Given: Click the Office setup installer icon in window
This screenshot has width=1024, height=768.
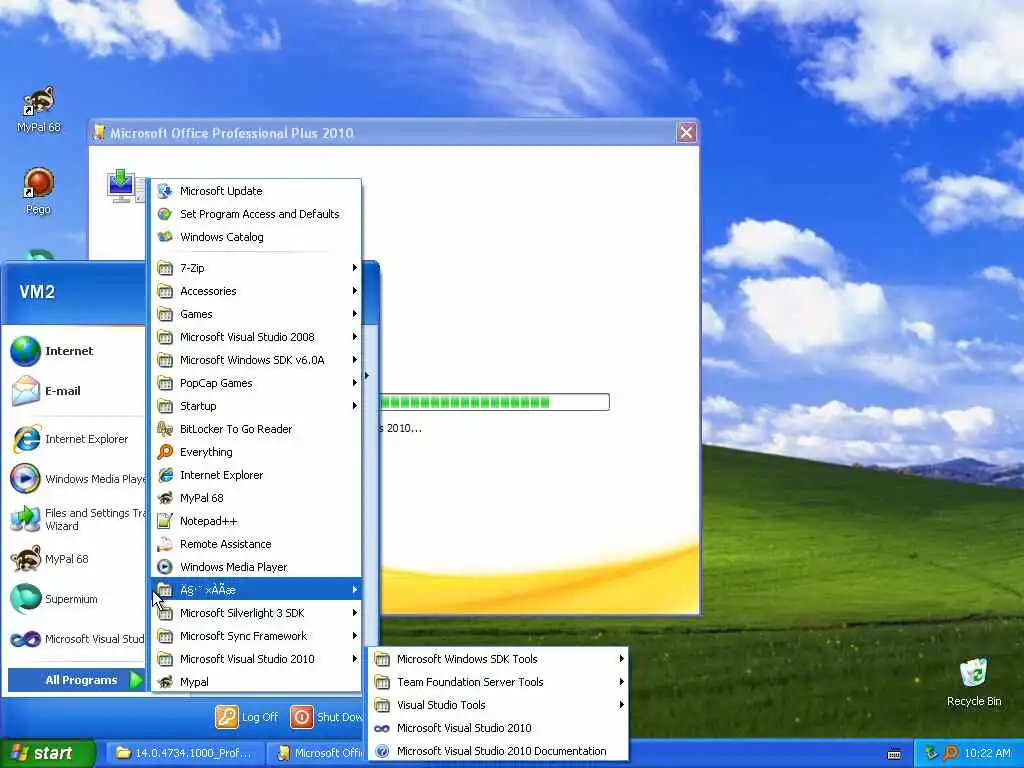Looking at the screenshot, I should [x=125, y=186].
